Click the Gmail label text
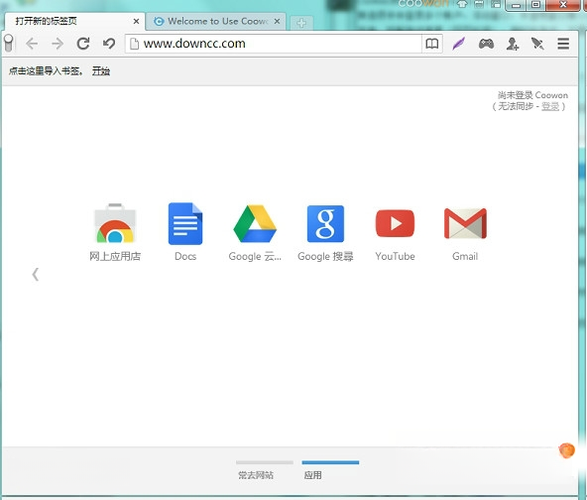Viewport: 587px width, 500px height. tap(465, 256)
